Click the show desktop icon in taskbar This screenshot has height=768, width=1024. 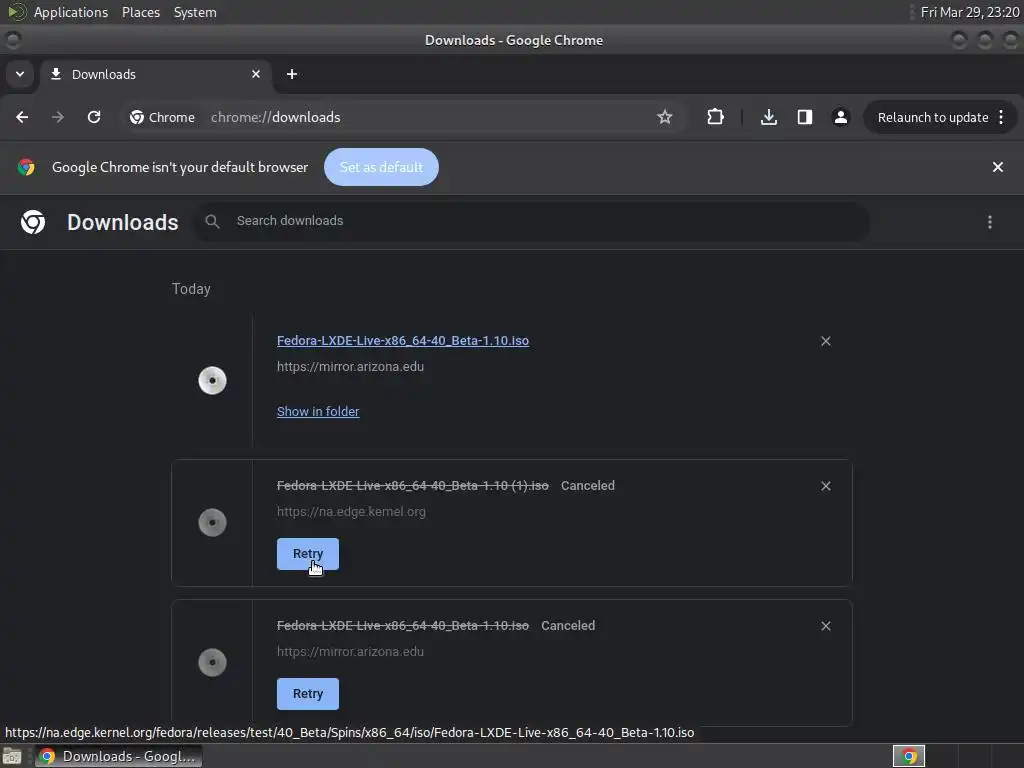[x=12, y=756]
